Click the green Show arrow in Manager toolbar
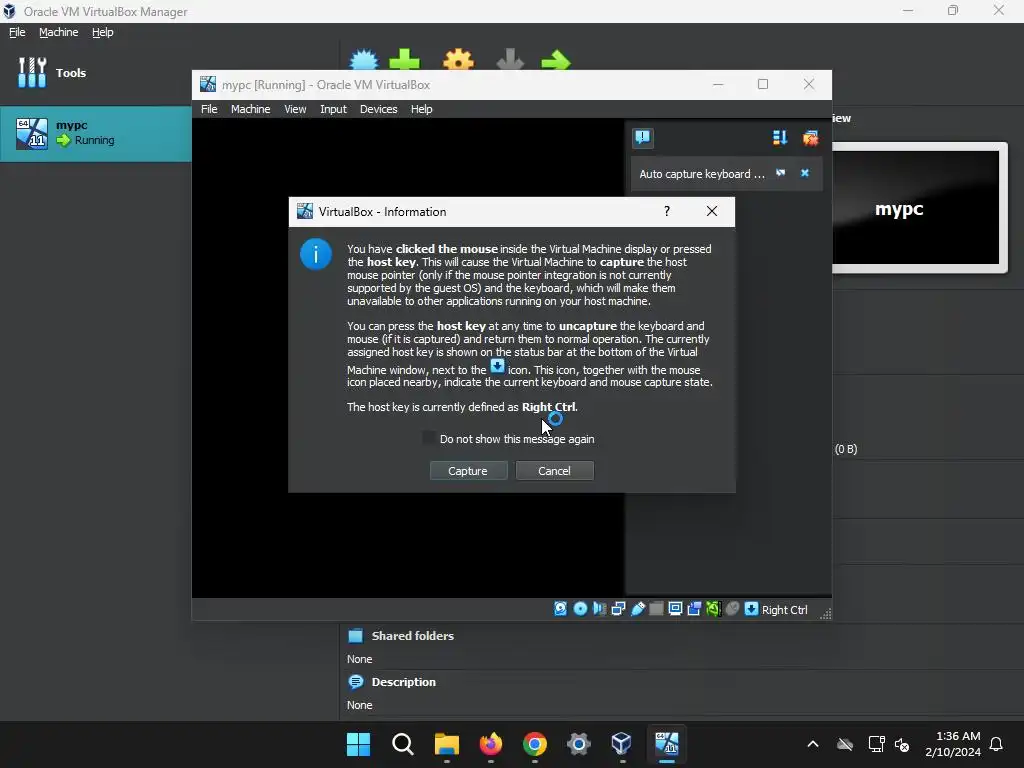This screenshot has height=768, width=1024. tap(556, 61)
